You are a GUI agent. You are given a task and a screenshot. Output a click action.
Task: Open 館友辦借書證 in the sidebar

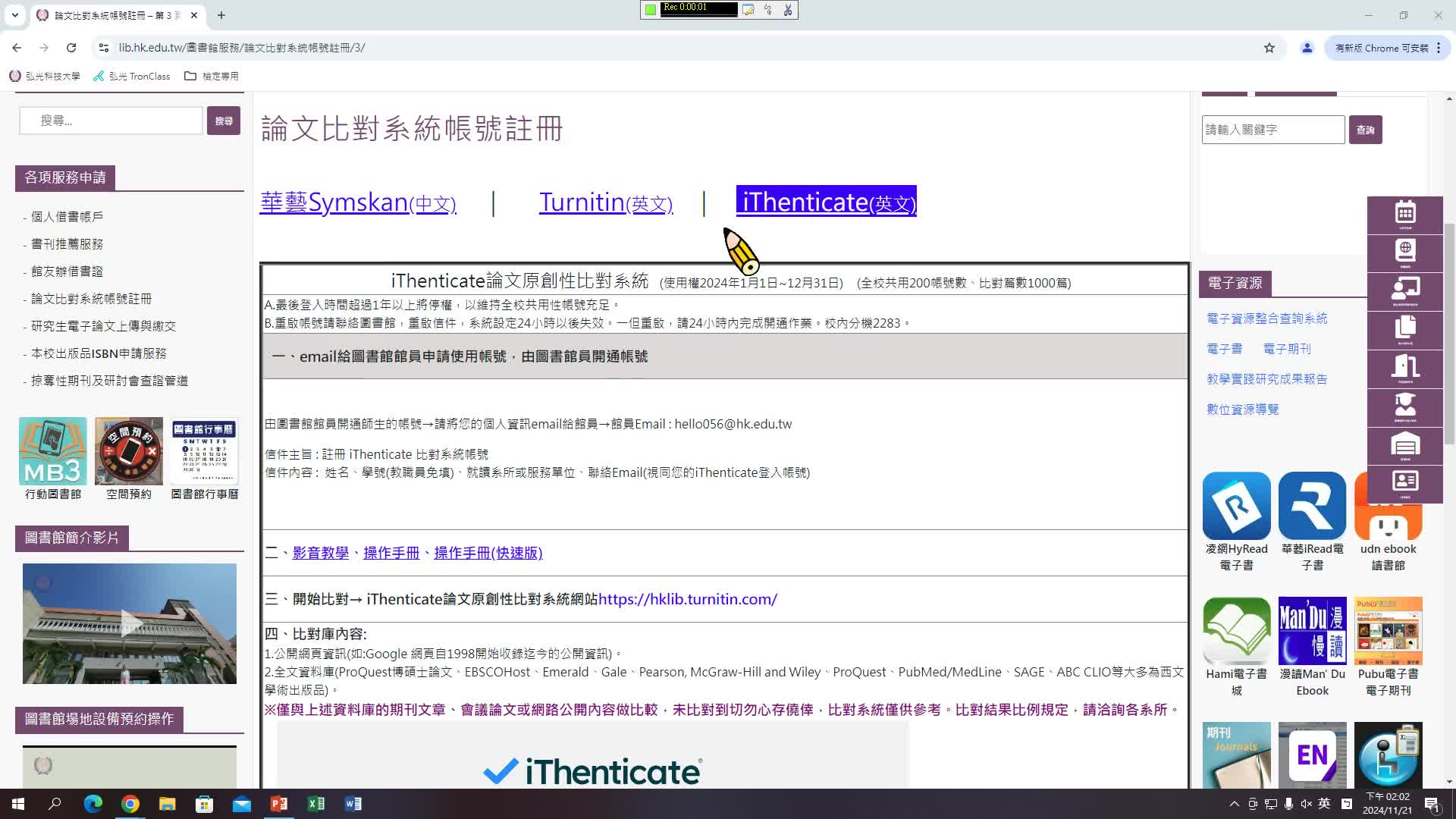[x=67, y=271]
